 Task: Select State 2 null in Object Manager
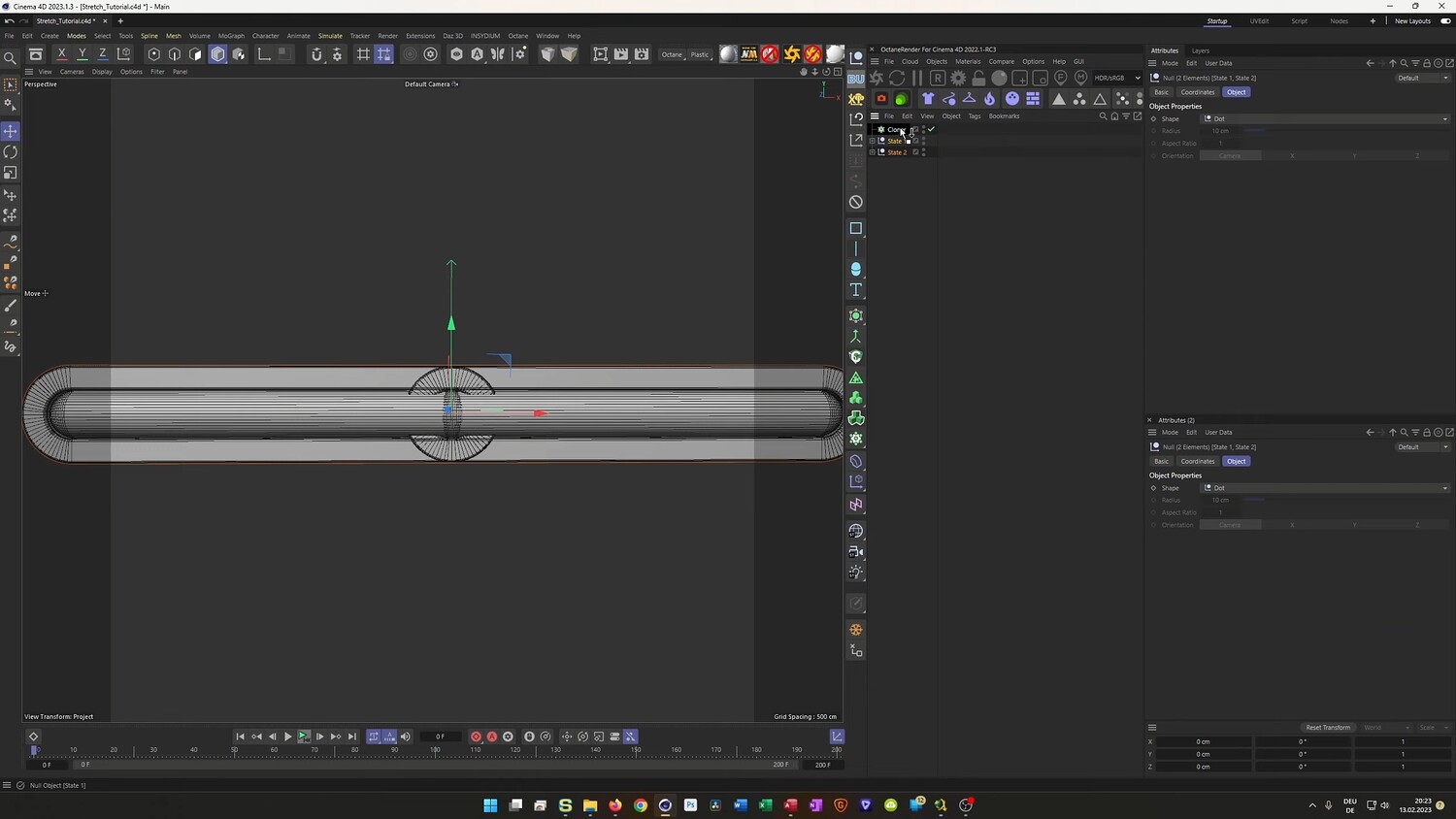coord(897,152)
